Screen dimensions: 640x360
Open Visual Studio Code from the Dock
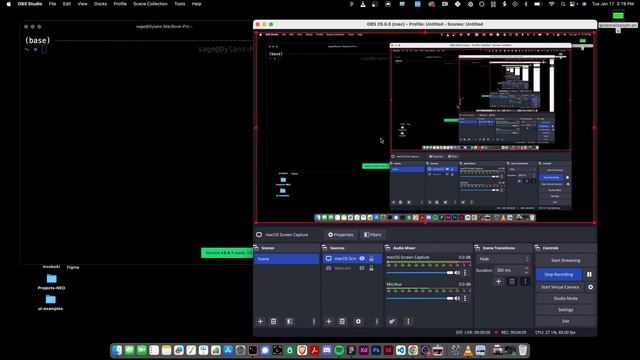pyautogui.click(x=400, y=350)
